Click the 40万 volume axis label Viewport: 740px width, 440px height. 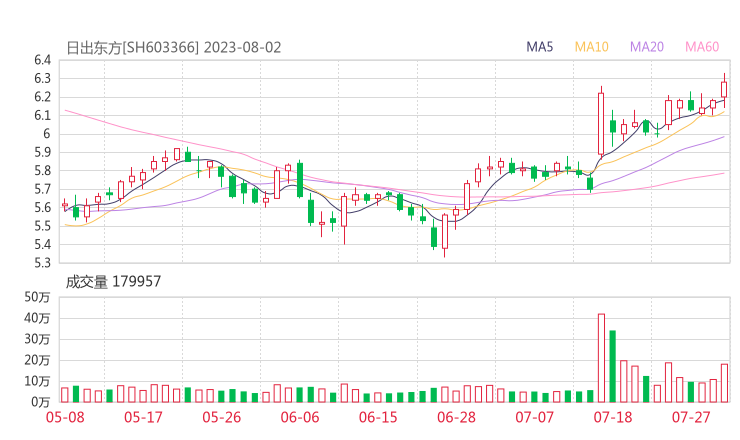tap(37, 318)
